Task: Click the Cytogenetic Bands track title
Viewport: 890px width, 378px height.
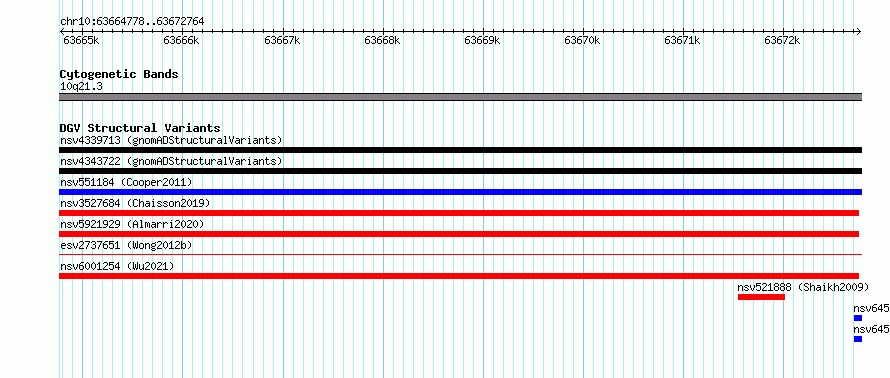Action: [119, 74]
